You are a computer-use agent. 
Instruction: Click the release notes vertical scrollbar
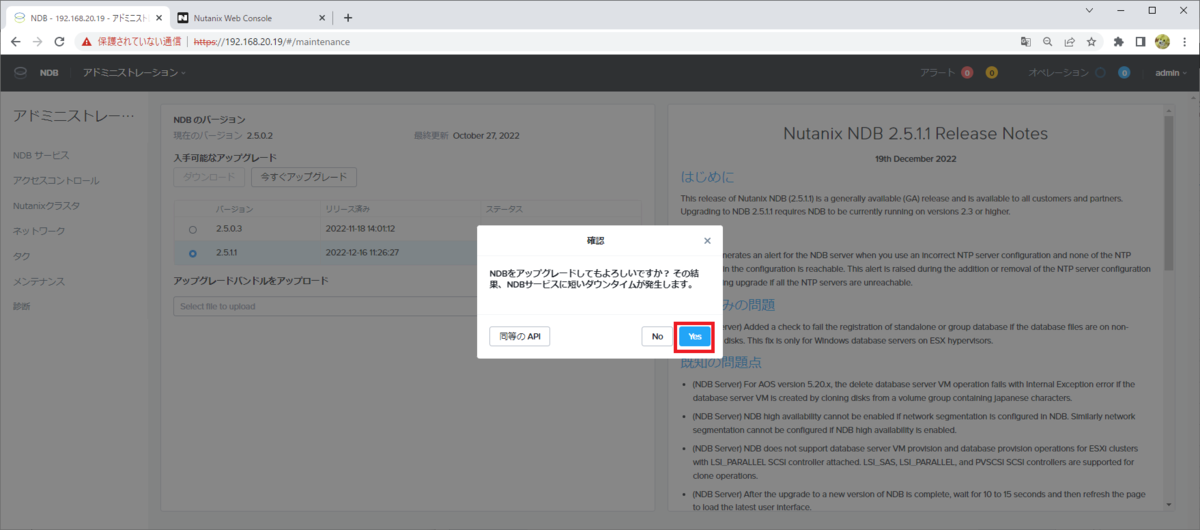tap(1168, 192)
